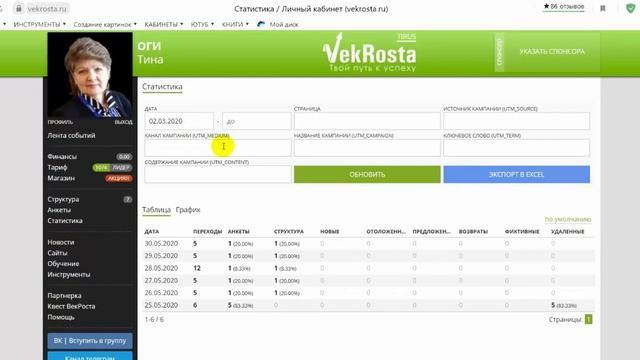640x360 pixels.
Task: Click the bookmark icon in browser bar
Action: pyautogui.click(x=603, y=8)
